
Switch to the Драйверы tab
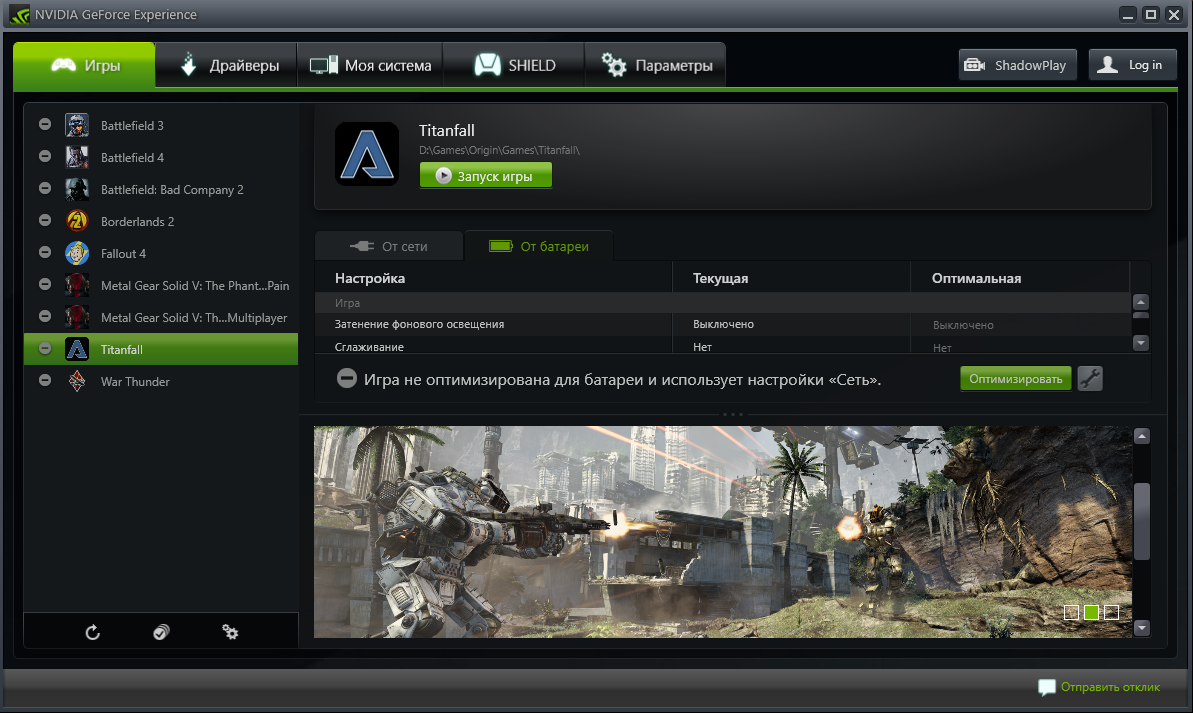coord(226,65)
